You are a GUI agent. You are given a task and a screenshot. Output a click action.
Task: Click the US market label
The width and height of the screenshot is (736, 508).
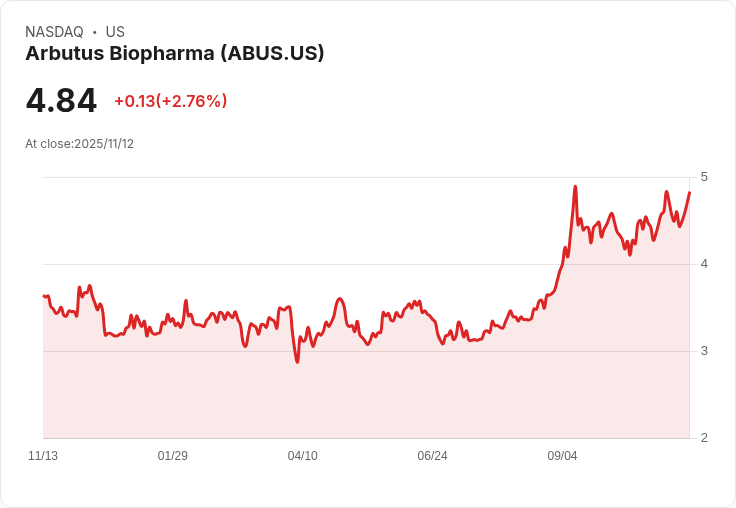(115, 32)
